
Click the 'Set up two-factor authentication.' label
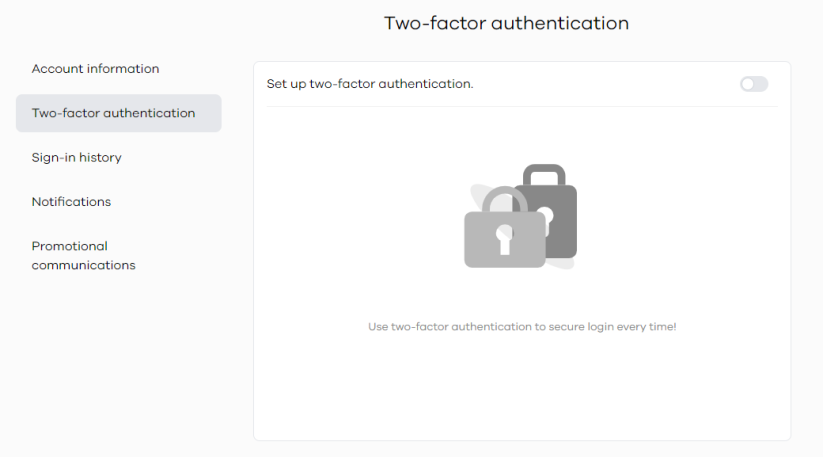tap(370, 84)
